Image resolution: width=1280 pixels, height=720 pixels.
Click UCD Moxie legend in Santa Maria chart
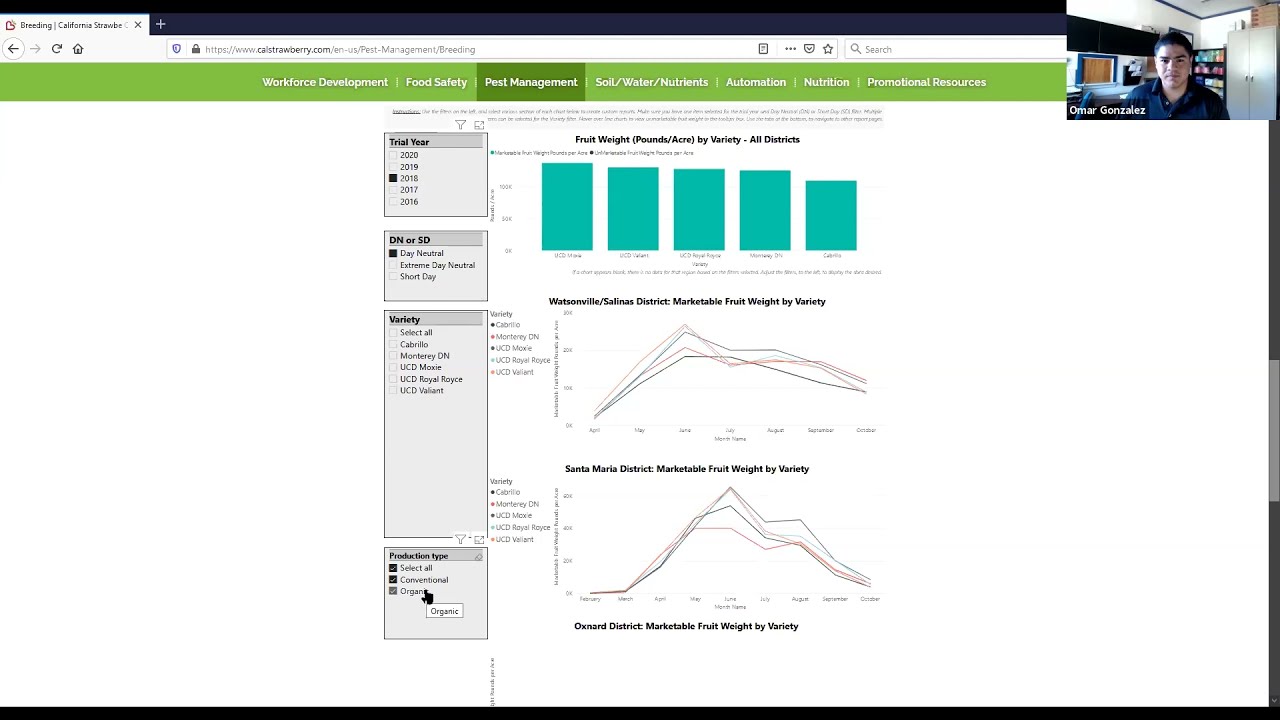point(511,516)
